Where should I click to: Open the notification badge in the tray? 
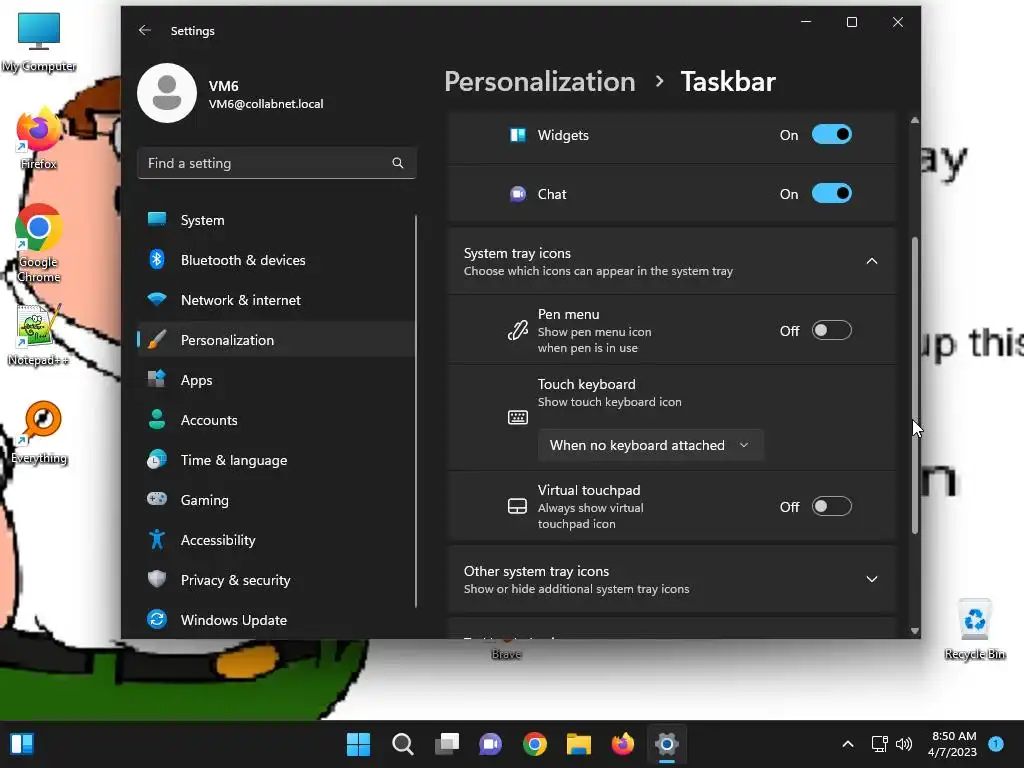click(x=996, y=744)
